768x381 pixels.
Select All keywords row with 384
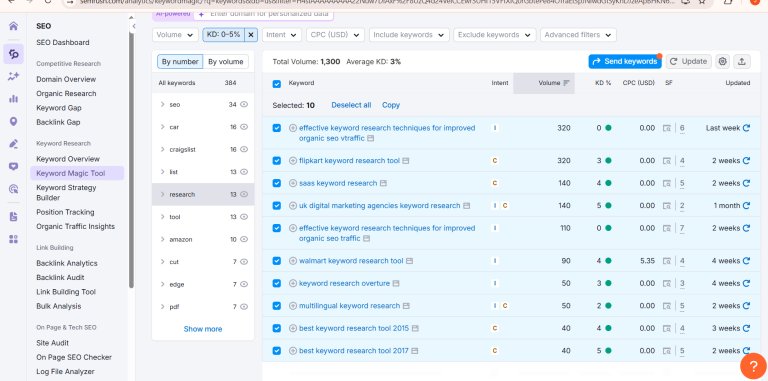(203, 83)
